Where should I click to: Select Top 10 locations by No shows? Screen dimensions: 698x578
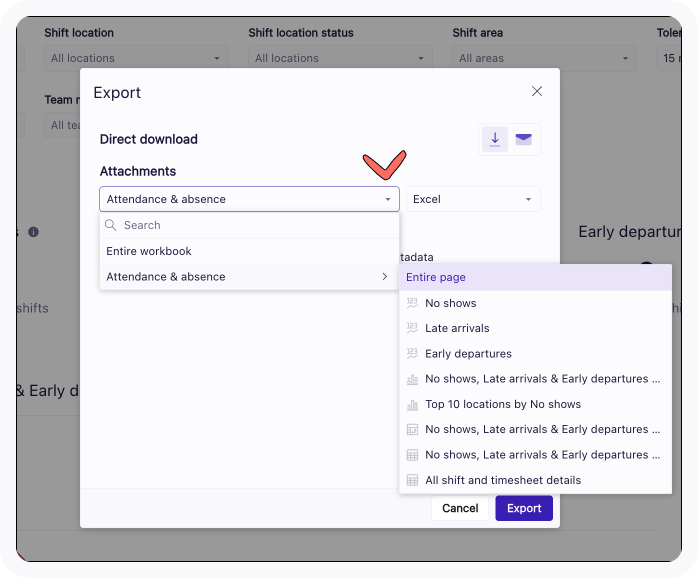point(536,404)
